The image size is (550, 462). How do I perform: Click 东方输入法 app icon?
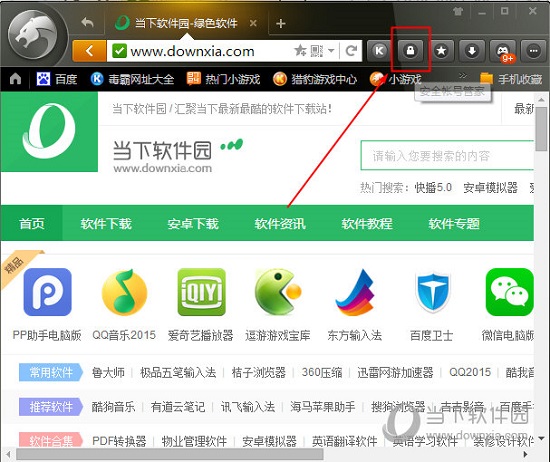[x=355, y=292]
